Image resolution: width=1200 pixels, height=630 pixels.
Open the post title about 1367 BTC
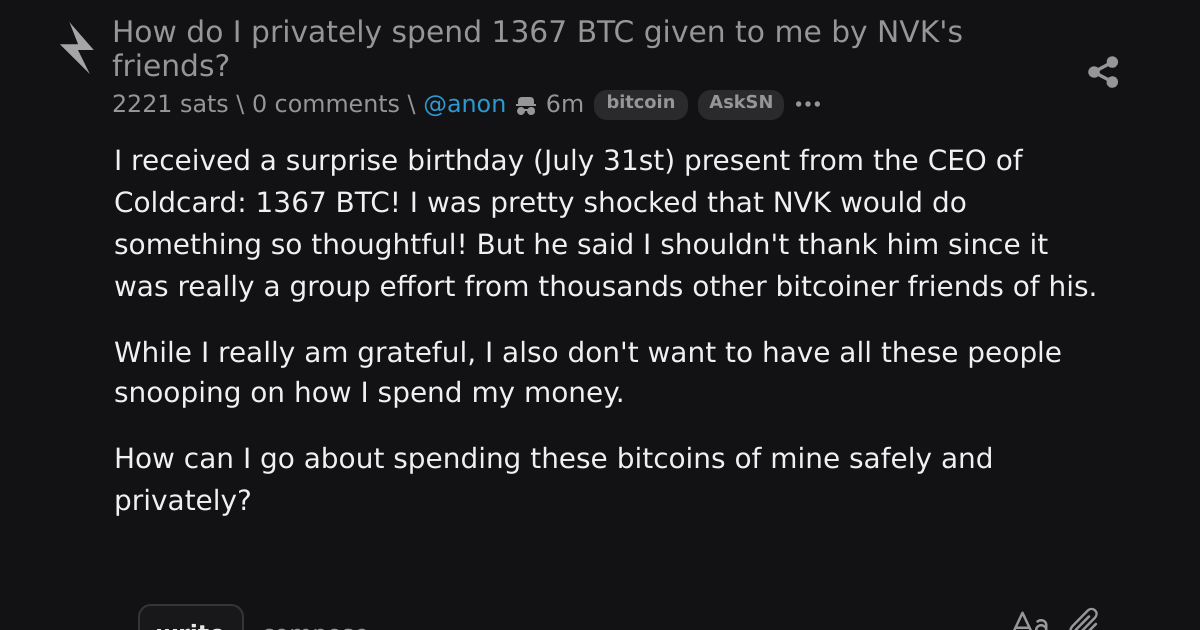click(x=537, y=49)
